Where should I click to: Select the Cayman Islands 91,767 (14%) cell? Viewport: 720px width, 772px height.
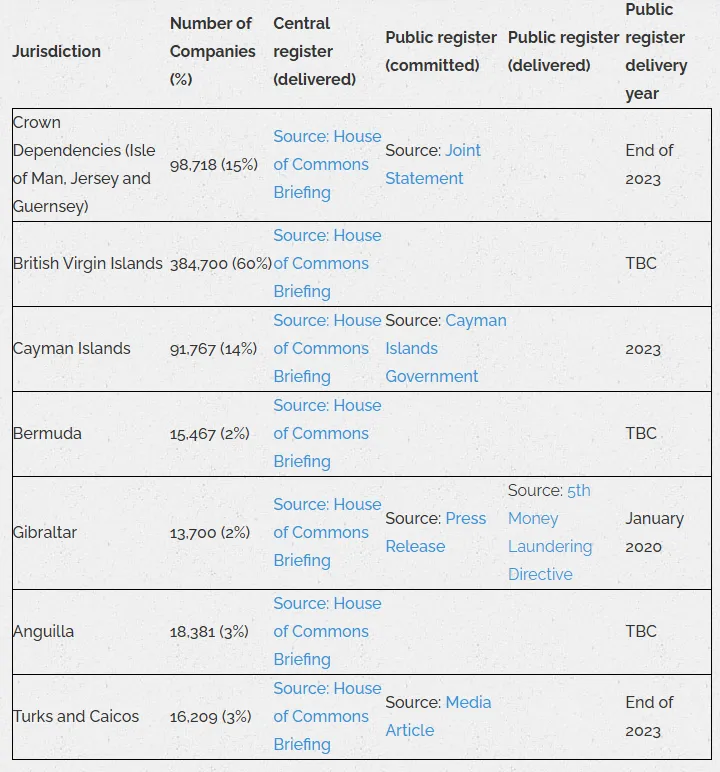point(213,349)
